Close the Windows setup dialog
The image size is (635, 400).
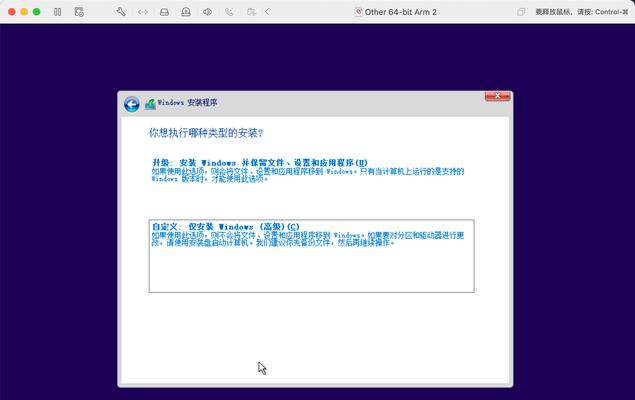[497, 96]
